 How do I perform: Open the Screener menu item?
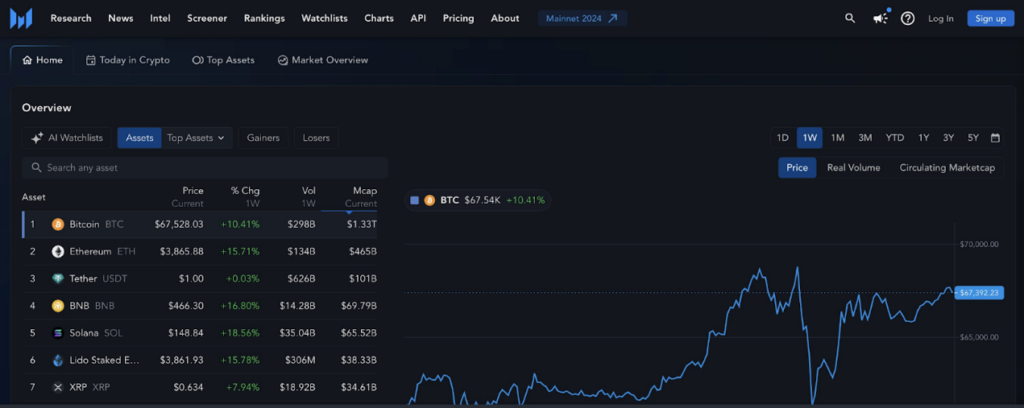click(207, 18)
